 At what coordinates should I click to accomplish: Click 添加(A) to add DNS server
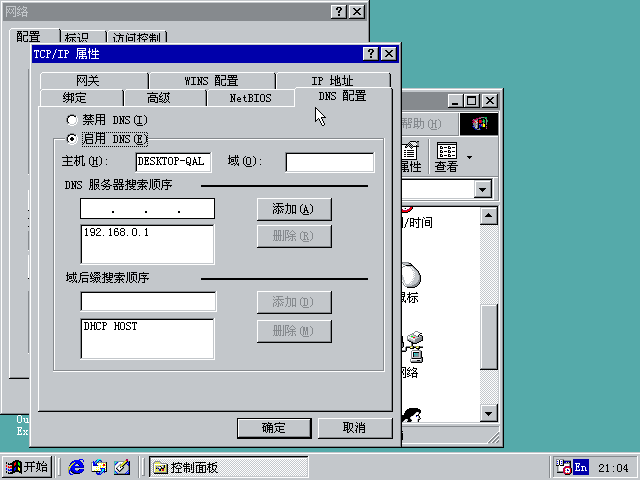(x=294, y=209)
